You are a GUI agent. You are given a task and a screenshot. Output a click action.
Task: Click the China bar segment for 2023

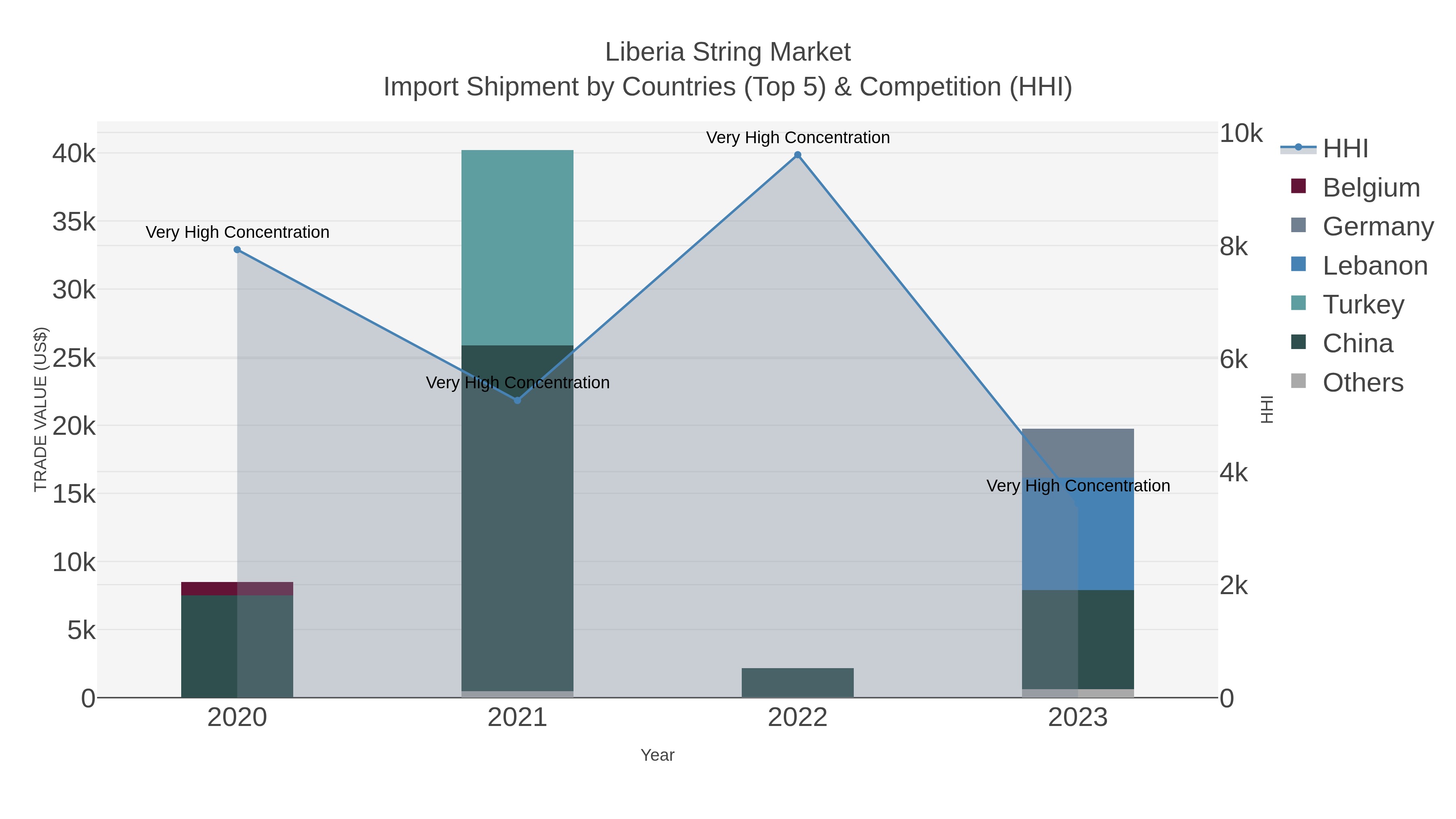point(1078,640)
